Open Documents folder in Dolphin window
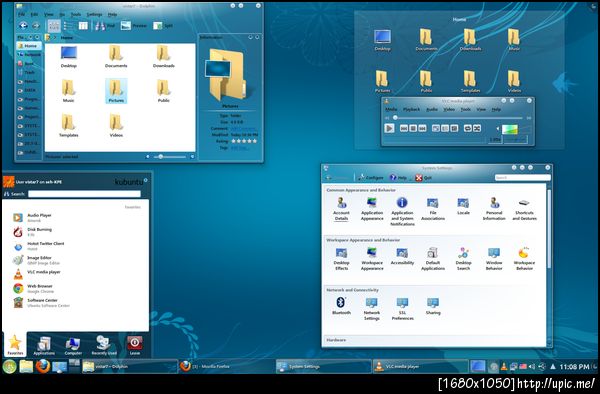Image resolution: width=600 pixels, height=394 pixels. tap(116, 57)
